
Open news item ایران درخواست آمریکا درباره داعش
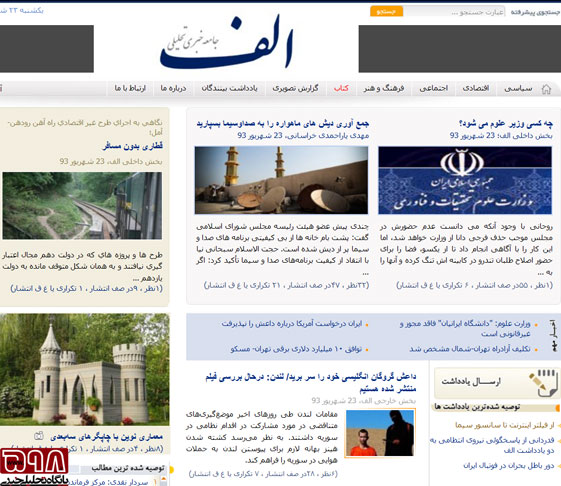point(292,324)
